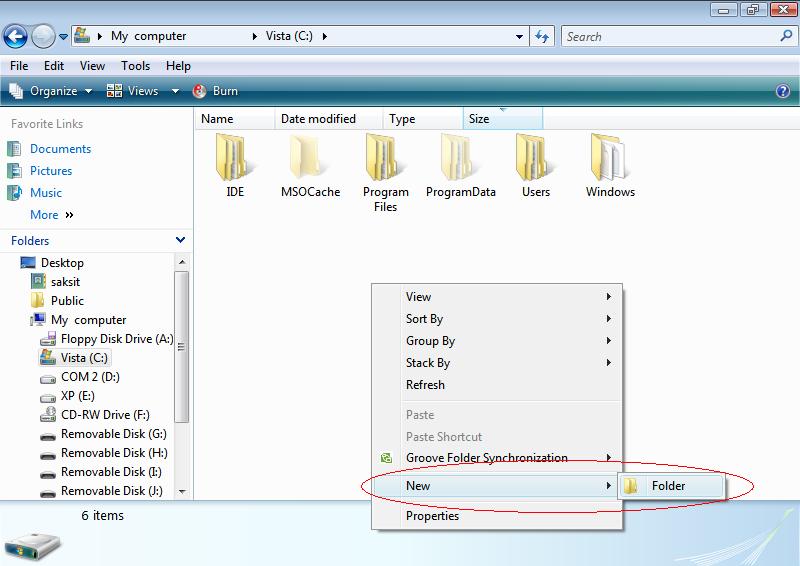Image resolution: width=800 pixels, height=566 pixels.
Task: Select the Users folder icon
Action: (536, 158)
